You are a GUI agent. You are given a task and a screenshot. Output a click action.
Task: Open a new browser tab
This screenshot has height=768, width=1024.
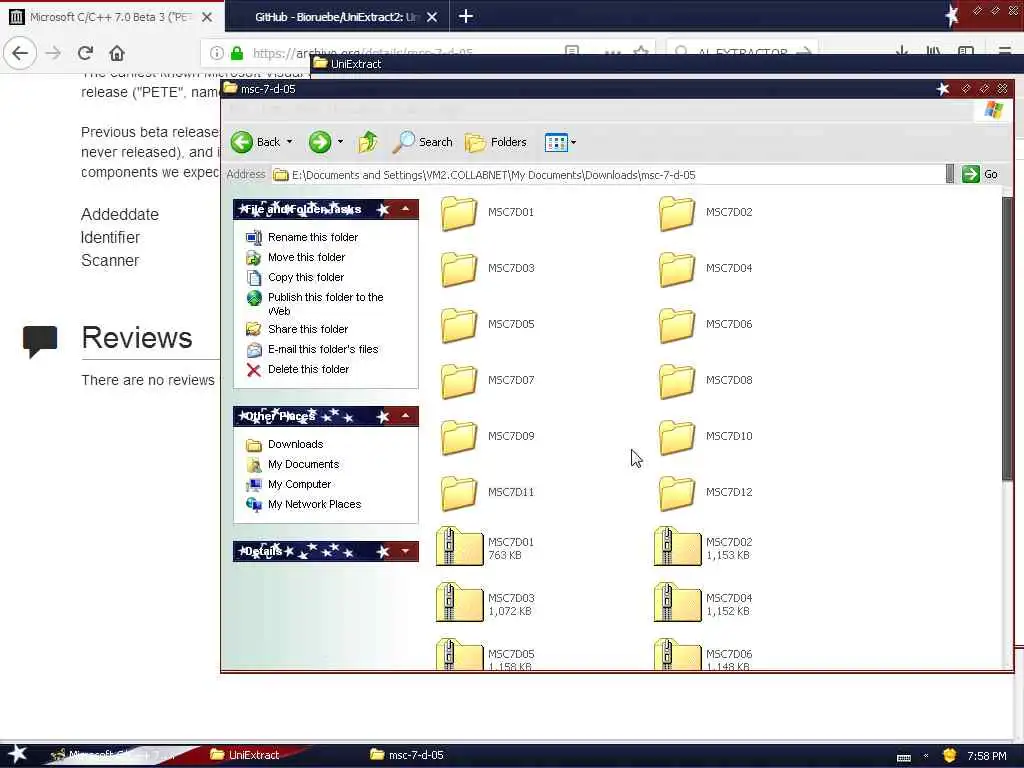point(466,16)
